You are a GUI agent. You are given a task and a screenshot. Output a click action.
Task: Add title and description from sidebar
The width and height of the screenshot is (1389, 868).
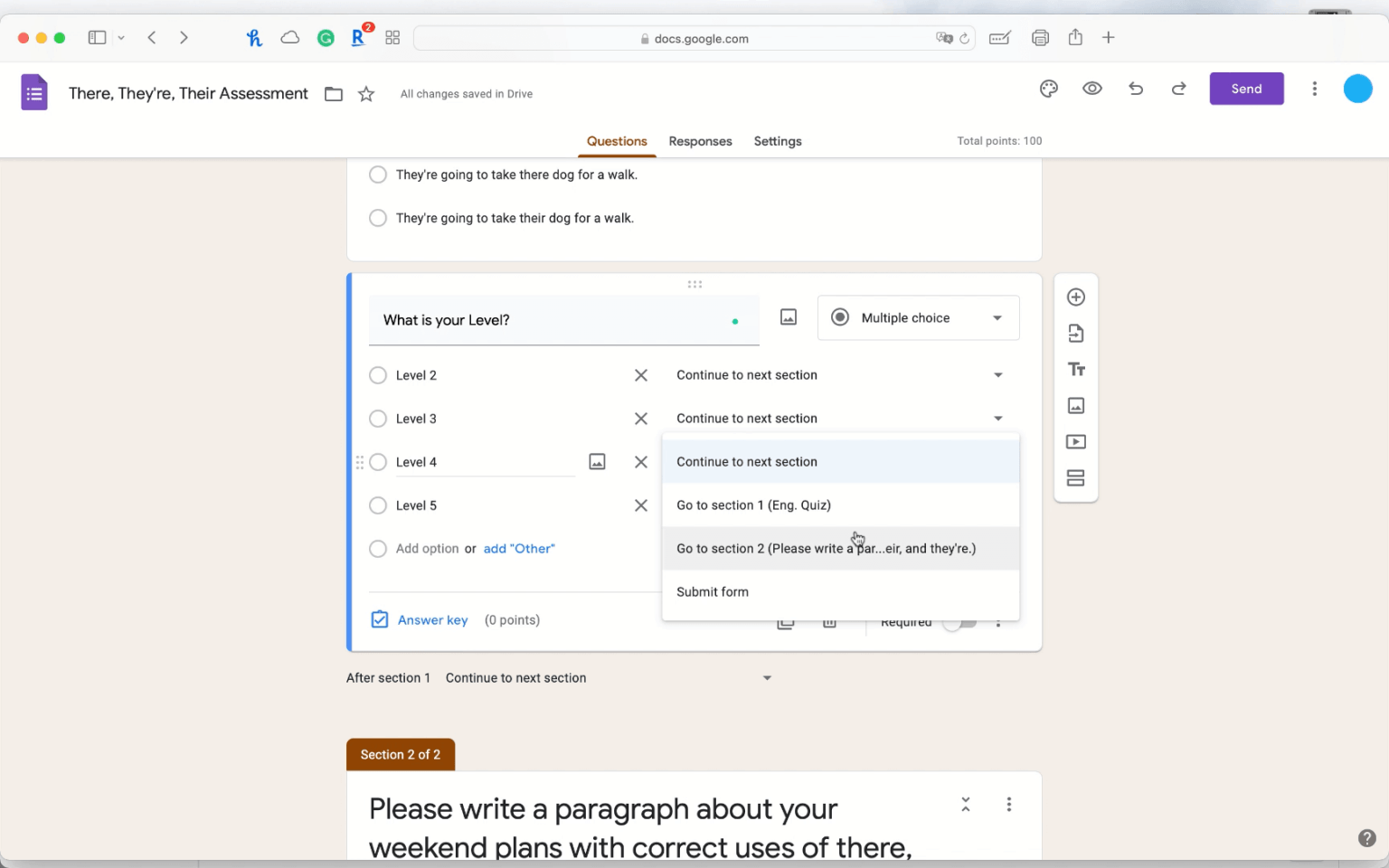[1075, 370]
